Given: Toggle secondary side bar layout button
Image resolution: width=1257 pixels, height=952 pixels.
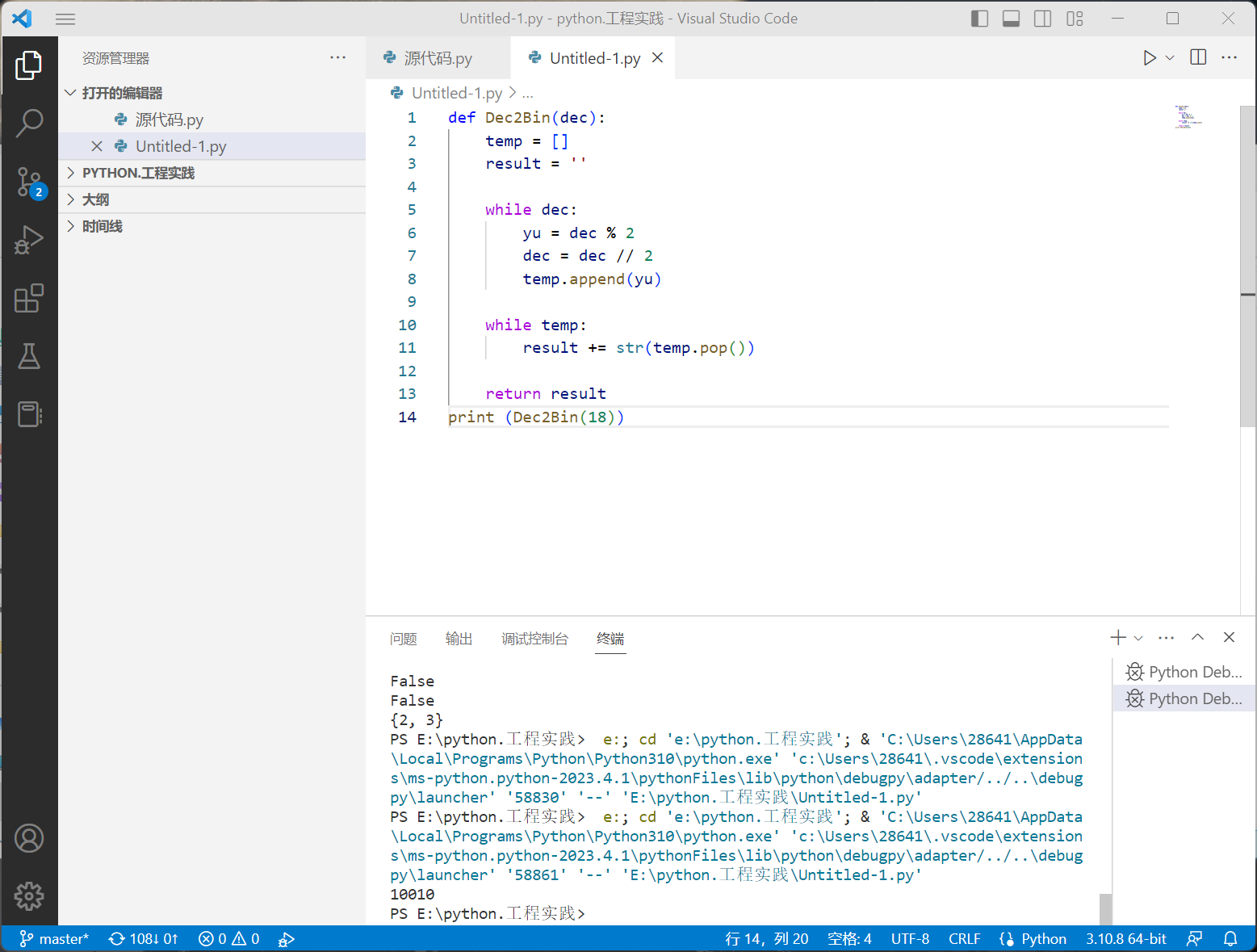Looking at the screenshot, I should pos(1043,19).
